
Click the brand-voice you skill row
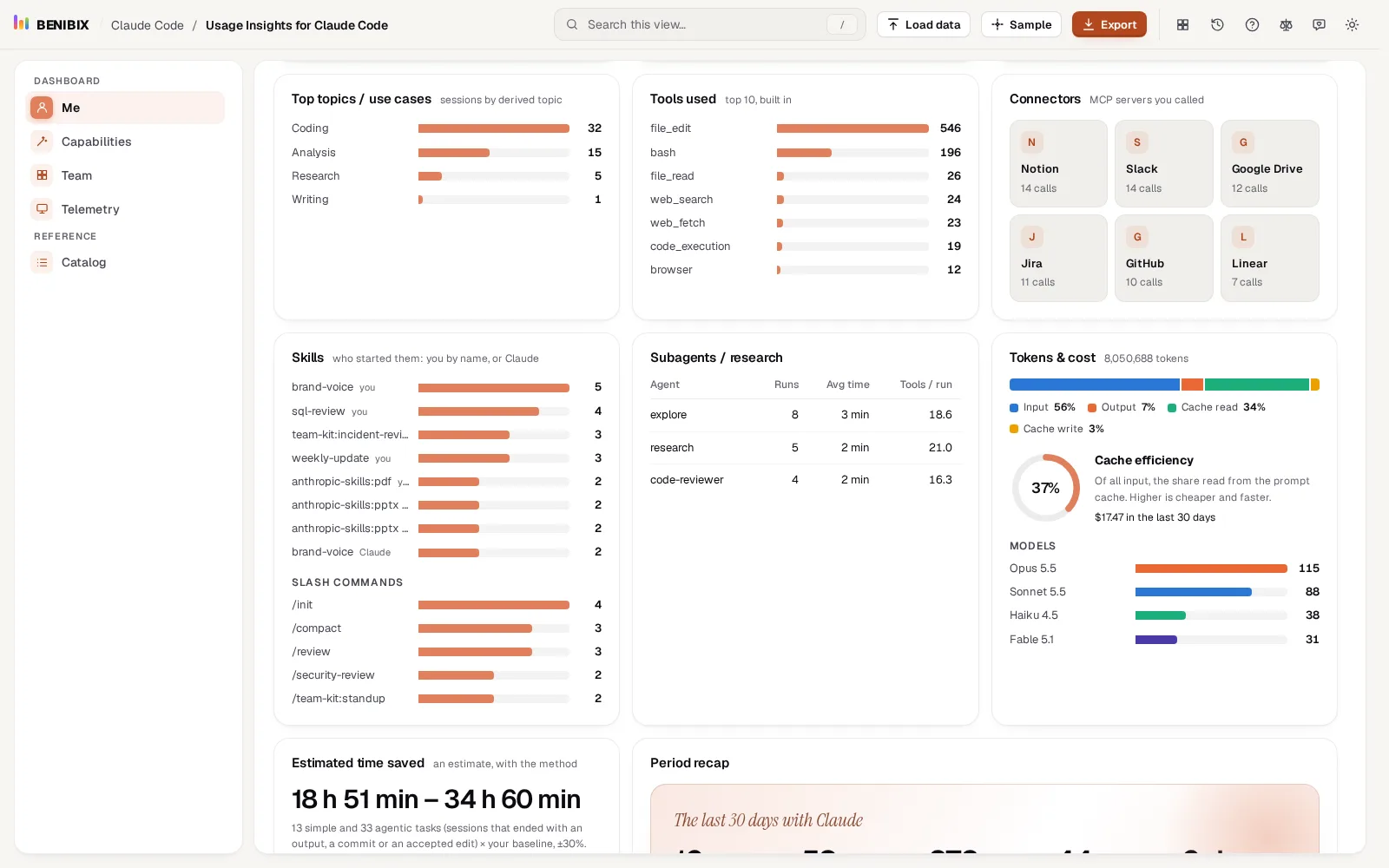pos(446,387)
